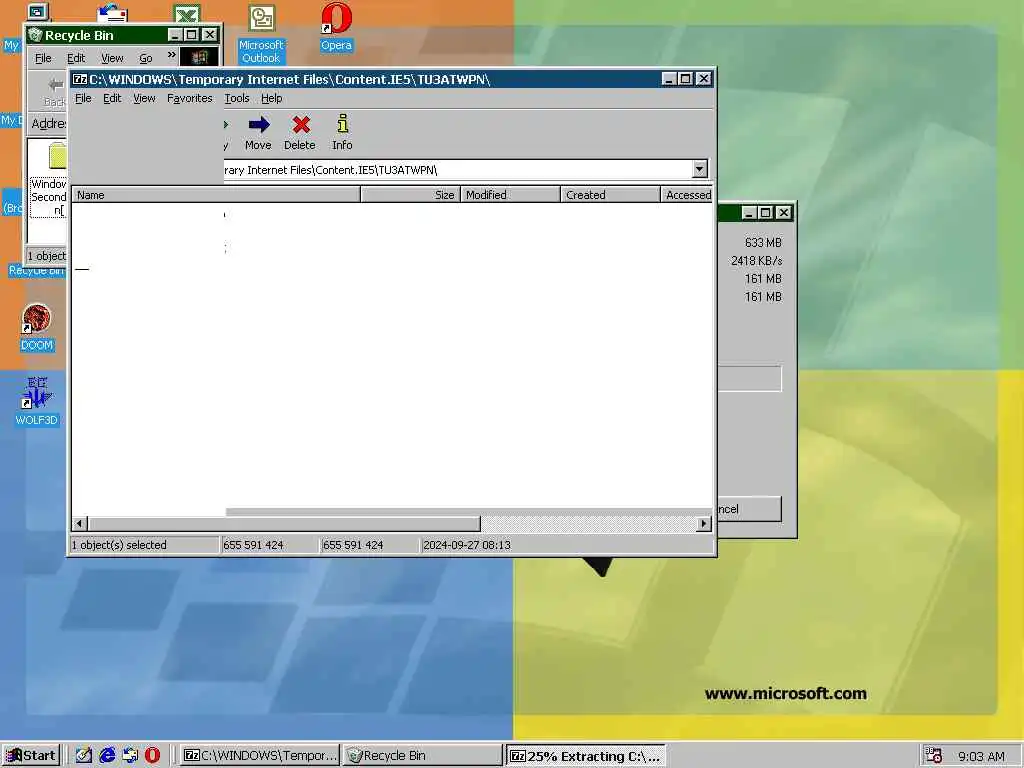Open the address path dropdown in 7-Zip
The image size is (1024, 768).
[699, 169]
